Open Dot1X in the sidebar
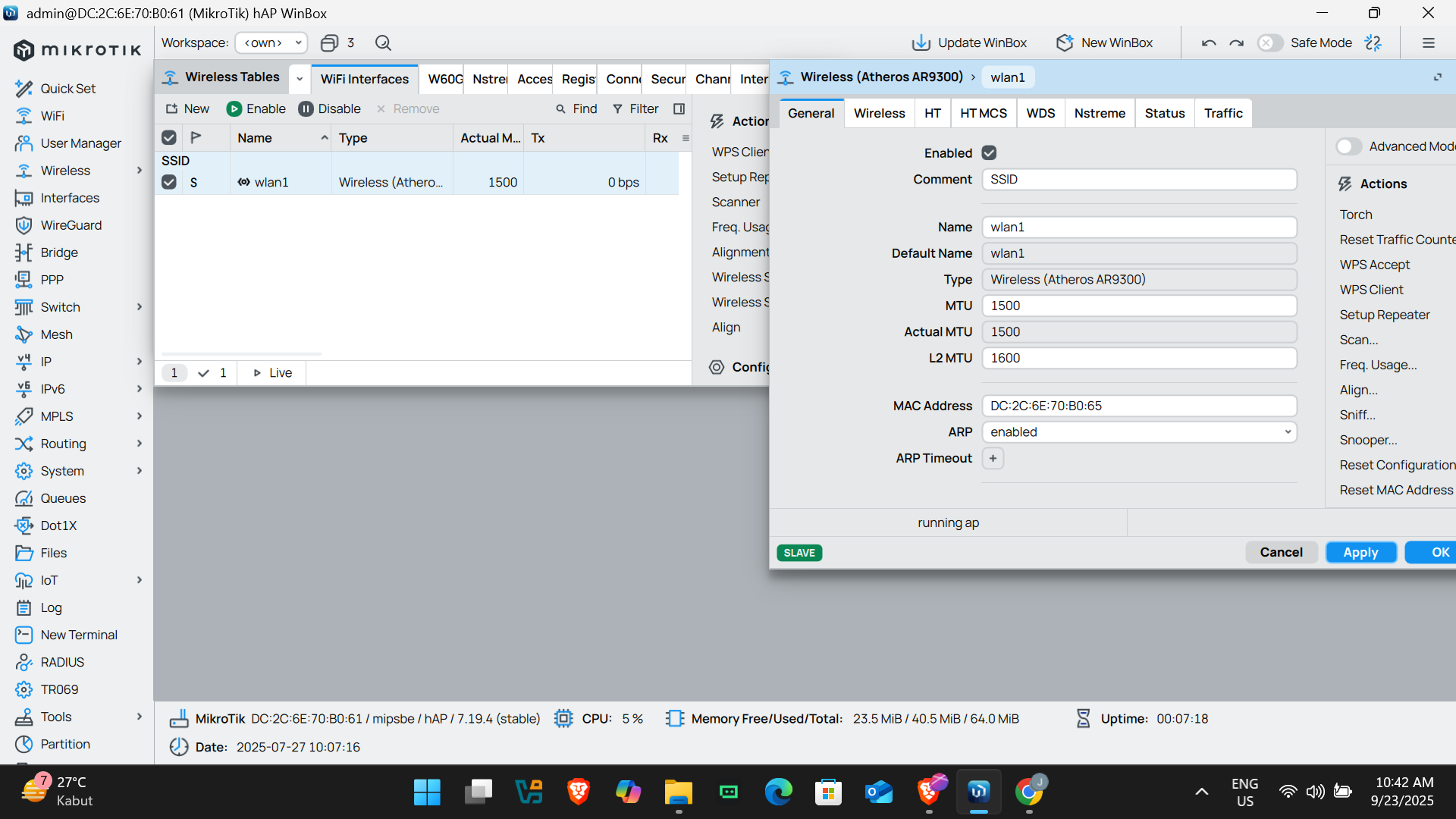The width and height of the screenshot is (1456, 819). point(58,525)
